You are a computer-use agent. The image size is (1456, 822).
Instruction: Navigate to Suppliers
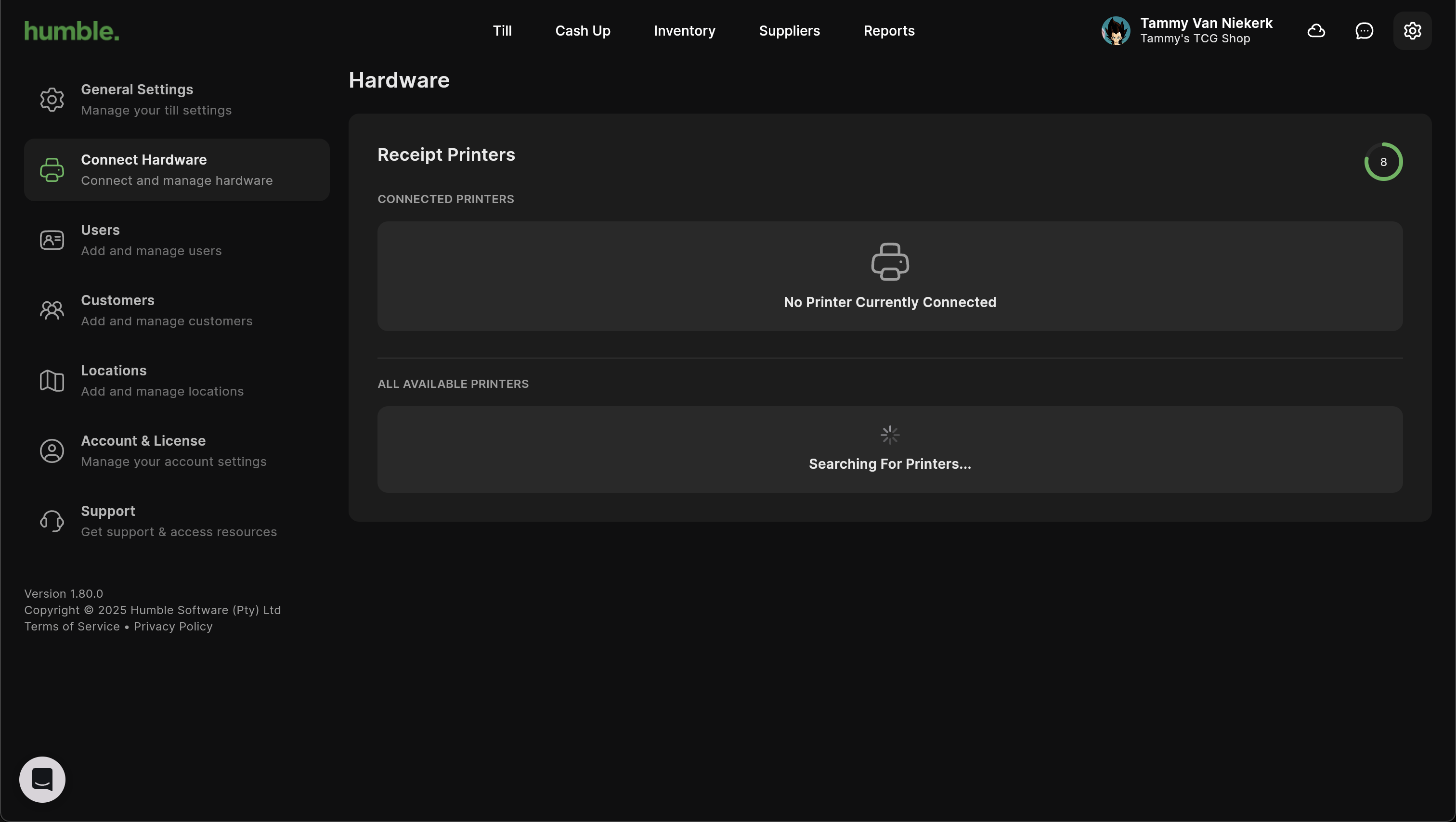(789, 30)
